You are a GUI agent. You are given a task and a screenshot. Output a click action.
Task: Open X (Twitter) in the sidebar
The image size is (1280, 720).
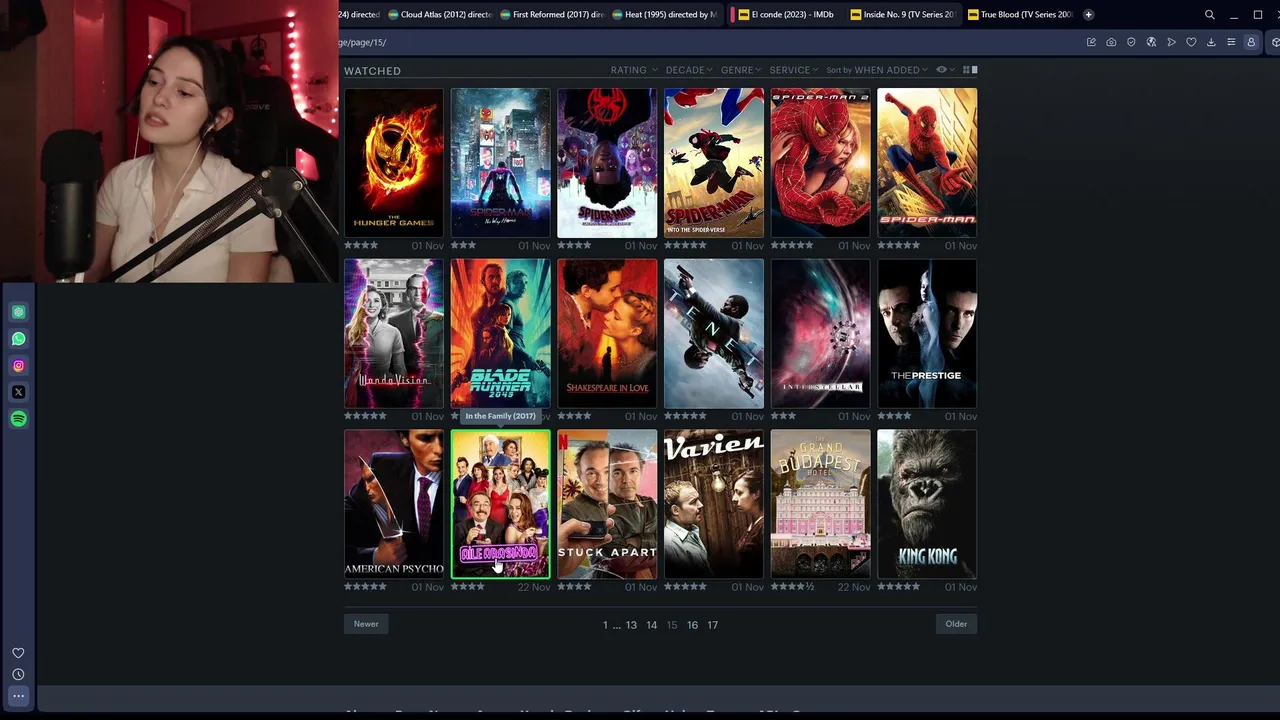tap(18, 392)
